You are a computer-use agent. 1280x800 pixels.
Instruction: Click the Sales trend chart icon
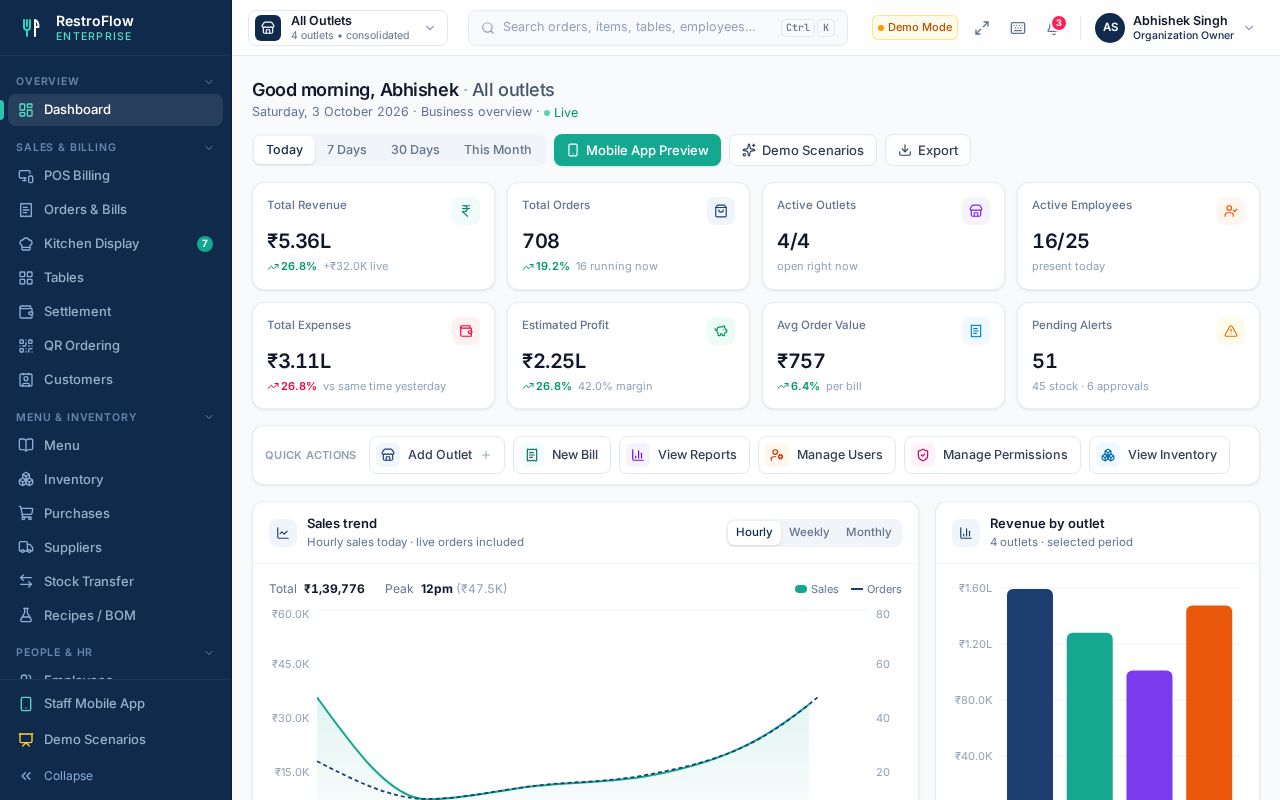point(283,533)
